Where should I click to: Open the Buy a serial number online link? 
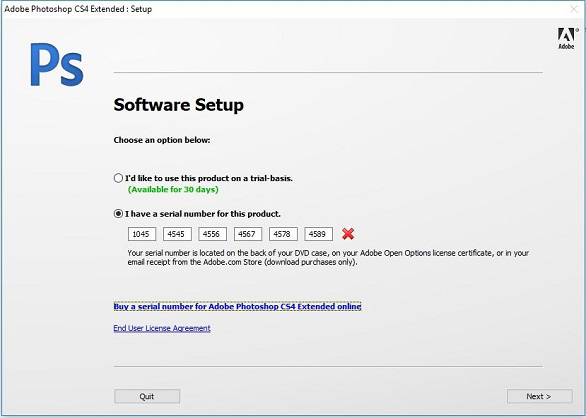[x=237, y=307]
